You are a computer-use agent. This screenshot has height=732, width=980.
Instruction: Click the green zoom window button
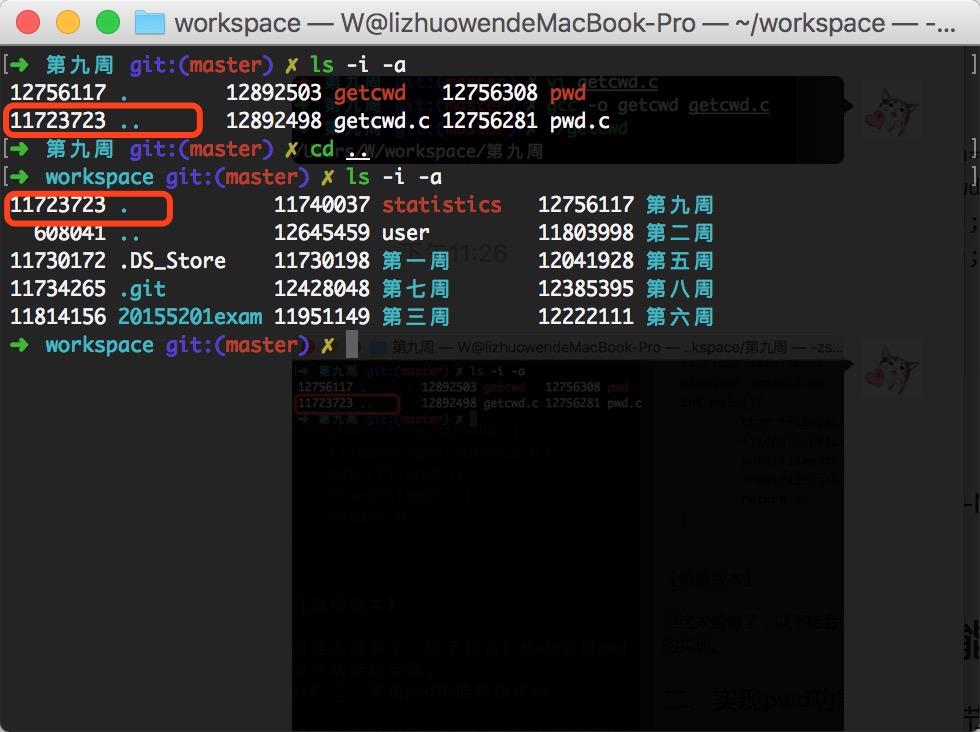108,23
